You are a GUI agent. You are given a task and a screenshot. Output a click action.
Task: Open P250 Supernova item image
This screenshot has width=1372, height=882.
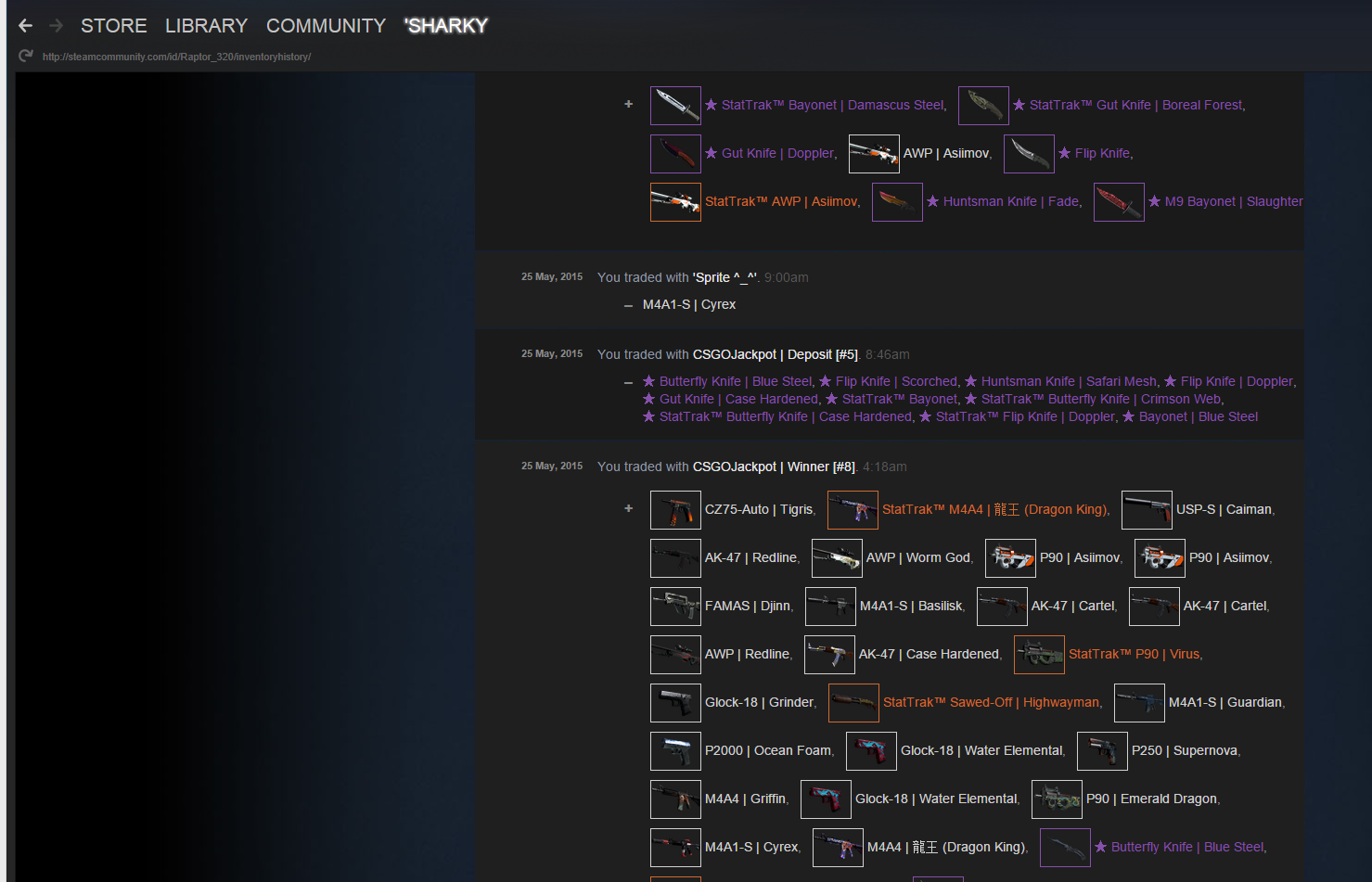(1102, 751)
